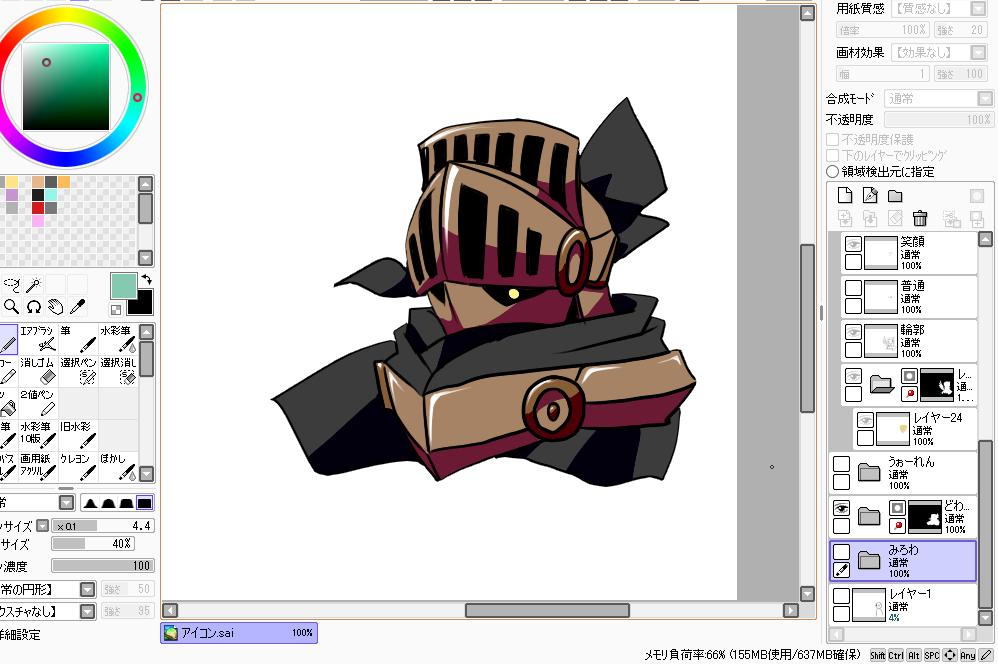Open brush mode dropdown beside edge shapes
Image resolution: width=998 pixels, height=664 pixels.
pyautogui.click(x=67, y=503)
